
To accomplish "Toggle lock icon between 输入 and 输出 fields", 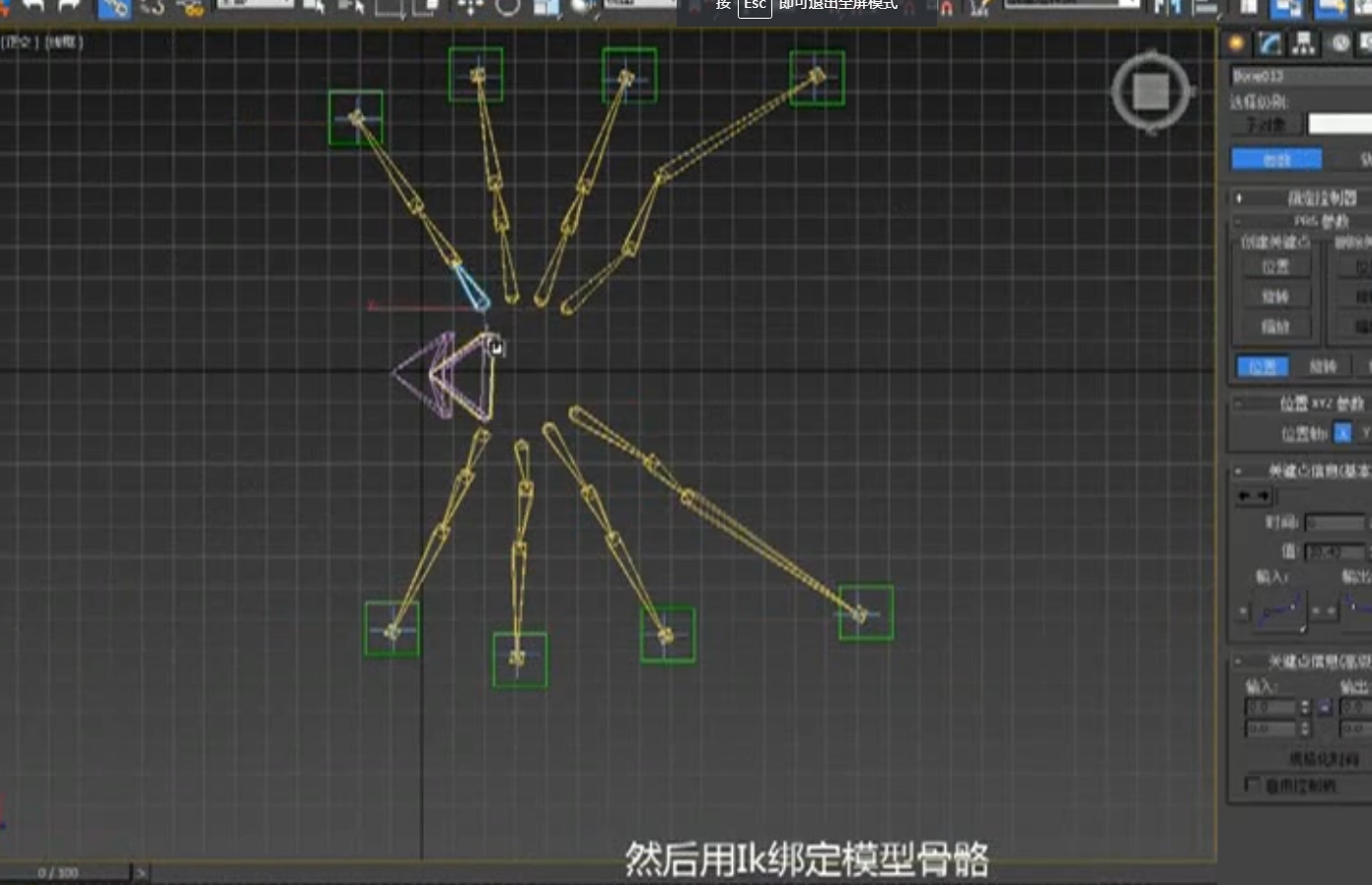I will point(1325,707).
